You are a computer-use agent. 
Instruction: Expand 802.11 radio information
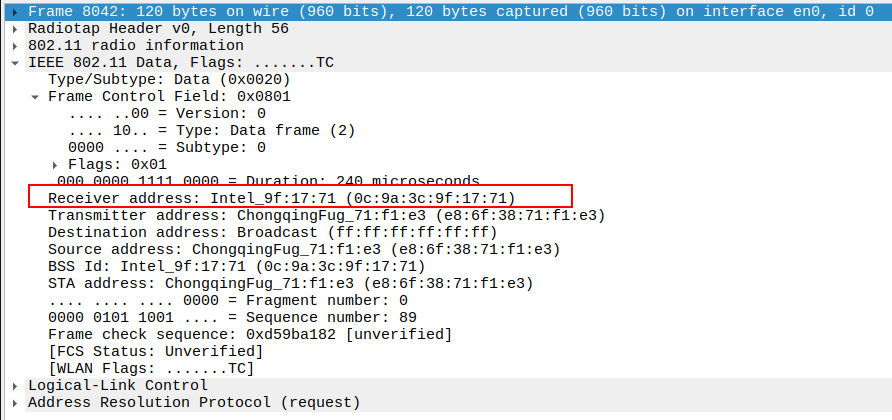click(15, 45)
